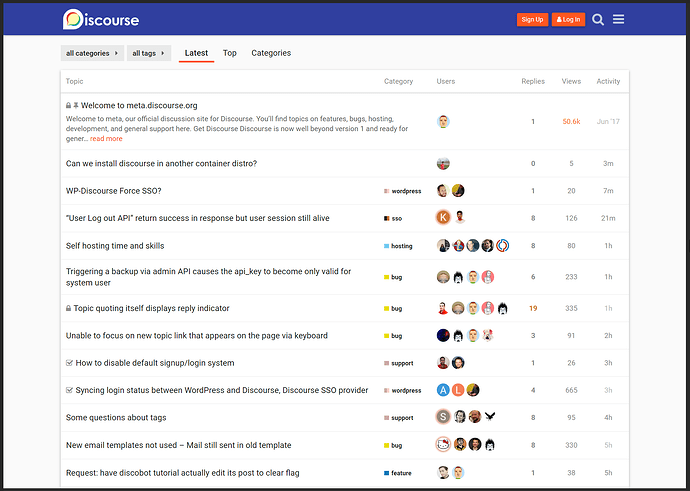690x491 pixels.
Task: Click first avatar in Self hosting time row
Action: click(443, 246)
